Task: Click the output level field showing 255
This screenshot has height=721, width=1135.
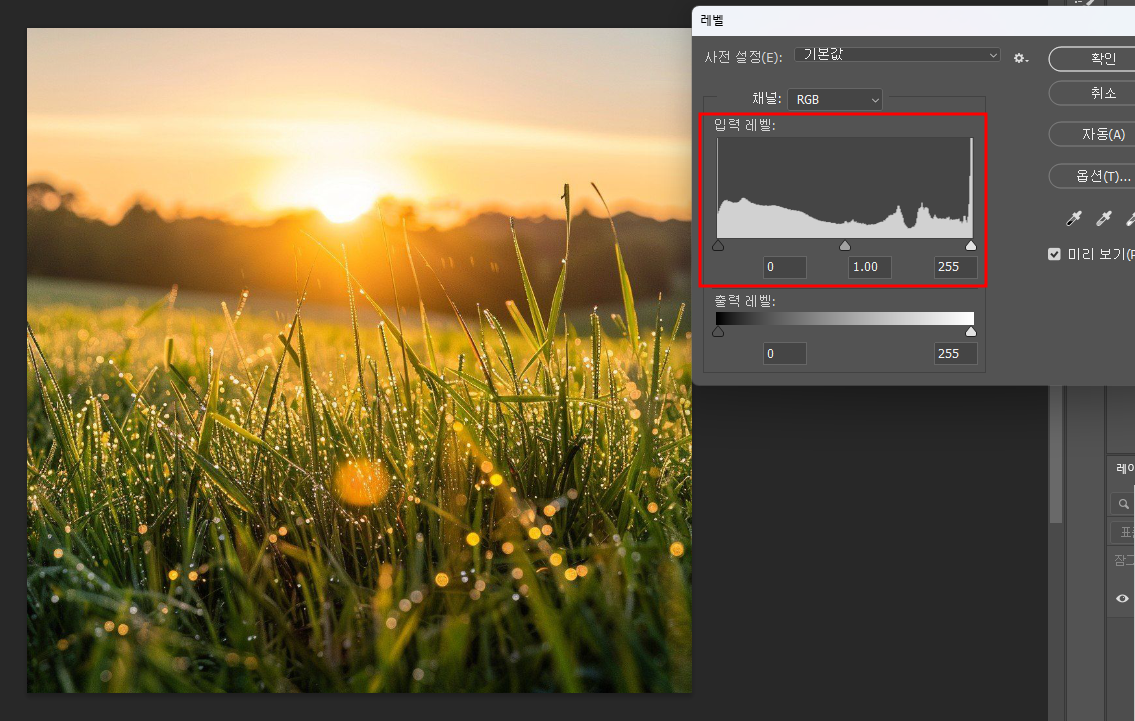Action: tap(955, 353)
